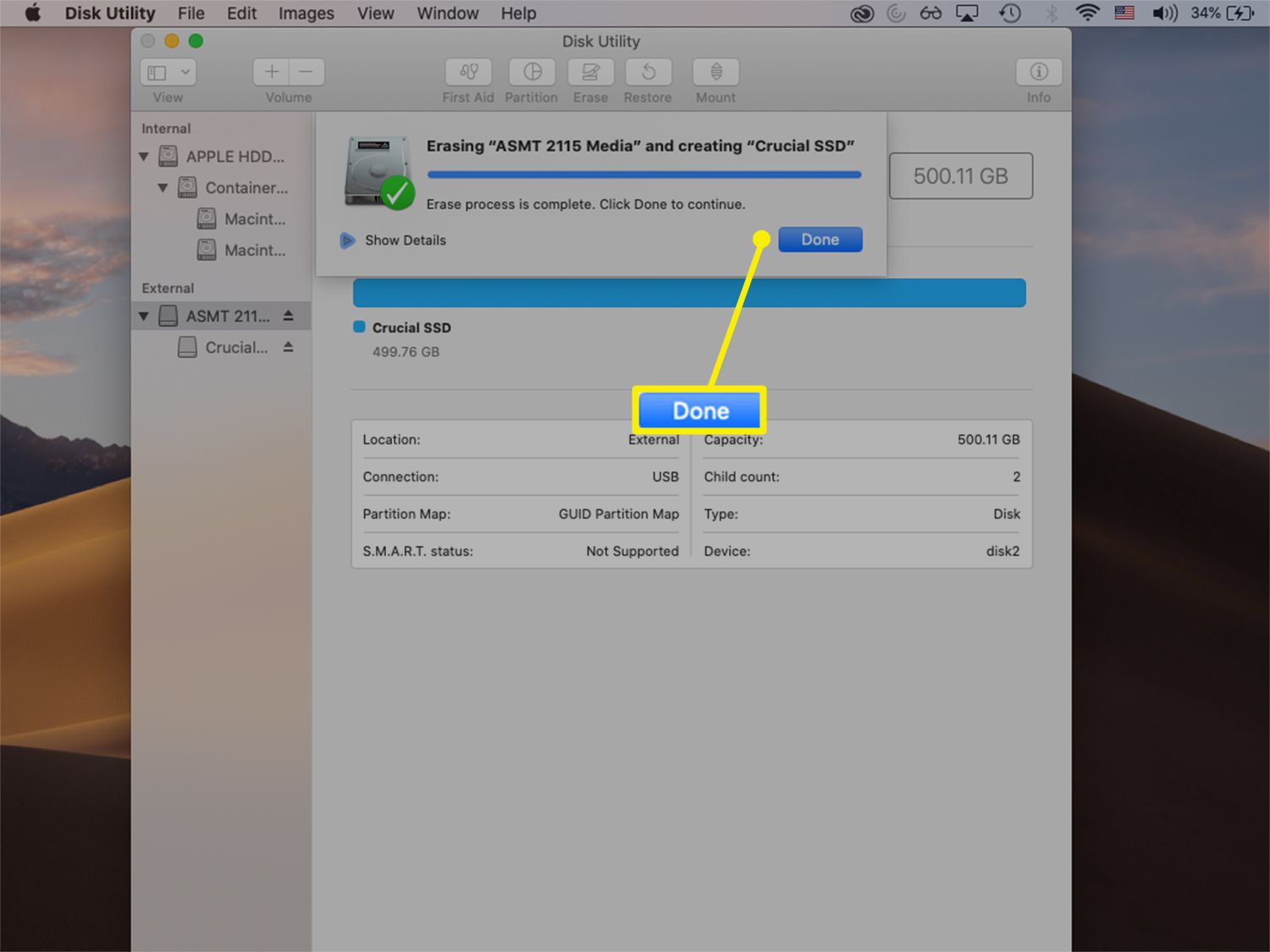This screenshot has width=1270, height=952.
Task: Click the disk2 device value
Action: (1002, 551)
